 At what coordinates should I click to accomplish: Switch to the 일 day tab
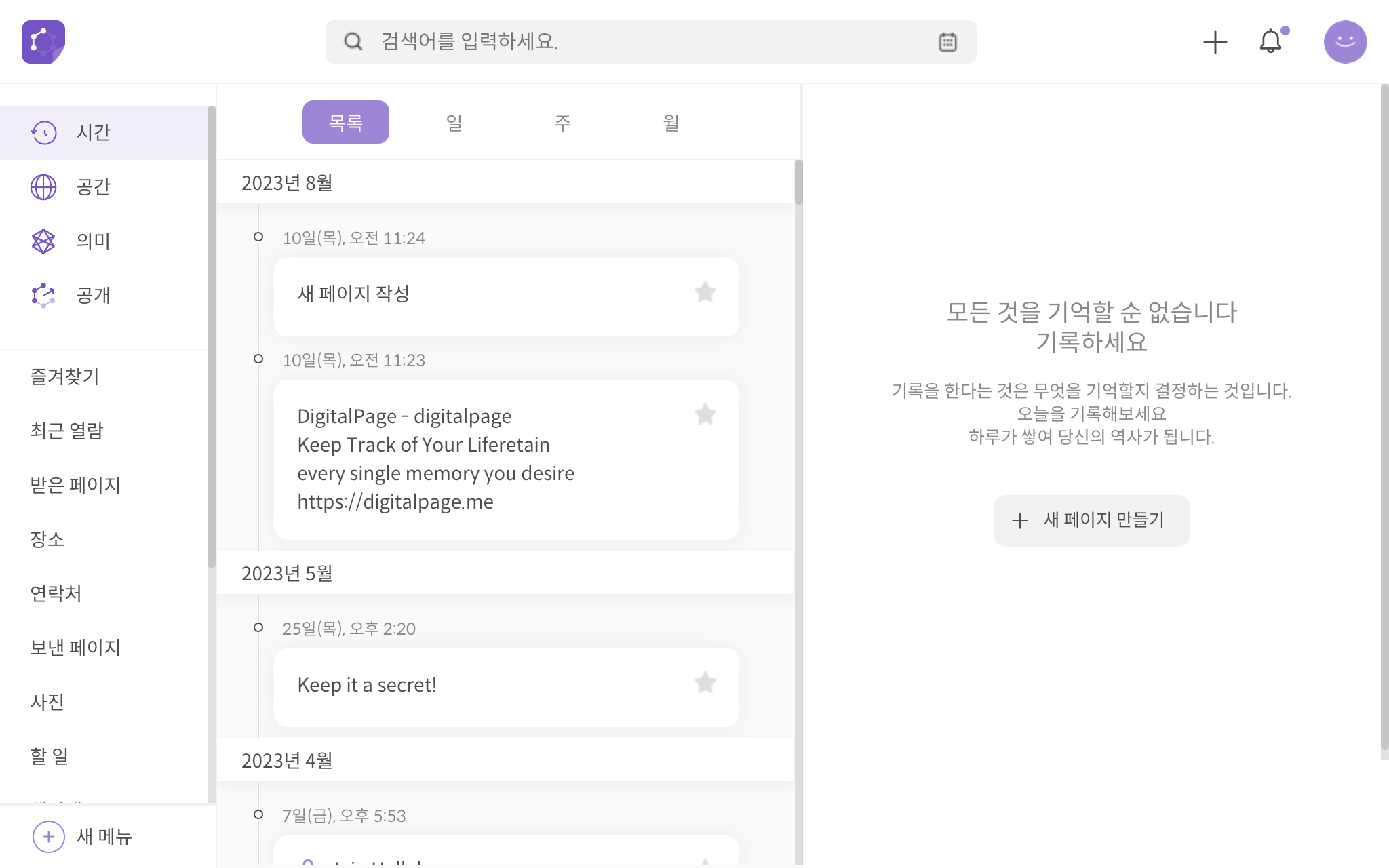pyautogui.click(x=454, y=123)
